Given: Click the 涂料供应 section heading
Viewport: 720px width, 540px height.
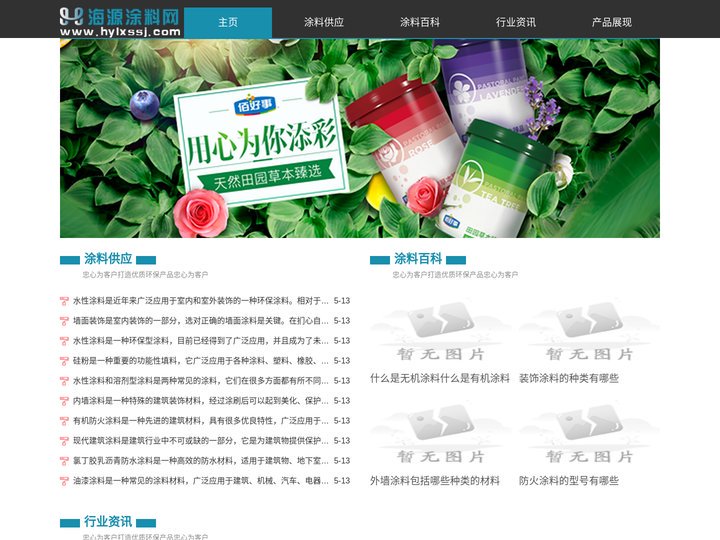Looking at the screenshot, I should coord(108,259).
